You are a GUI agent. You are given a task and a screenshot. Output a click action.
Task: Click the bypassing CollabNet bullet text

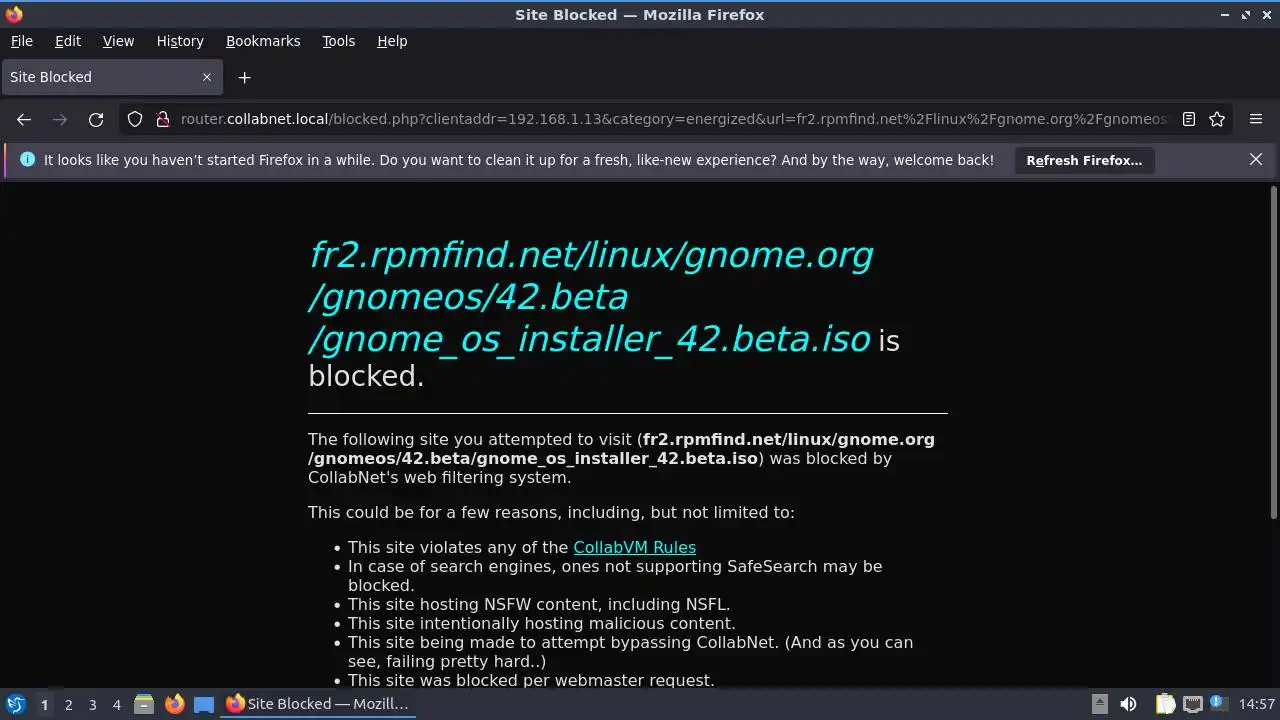(x=630, y=652)
